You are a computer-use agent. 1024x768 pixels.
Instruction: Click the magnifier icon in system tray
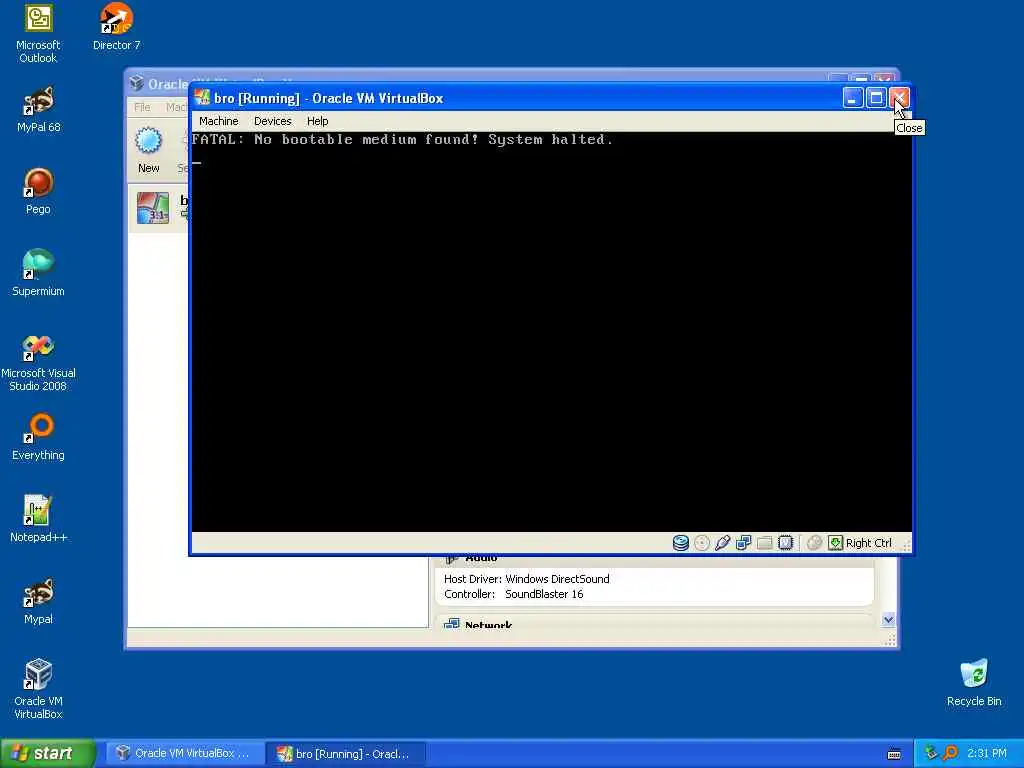tap(950, 754)
